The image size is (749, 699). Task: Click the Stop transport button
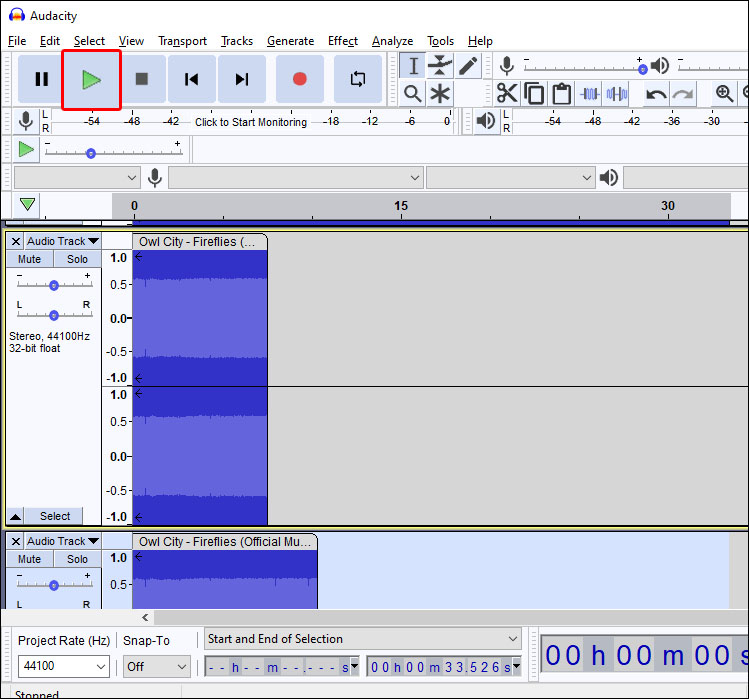(142, 79)
